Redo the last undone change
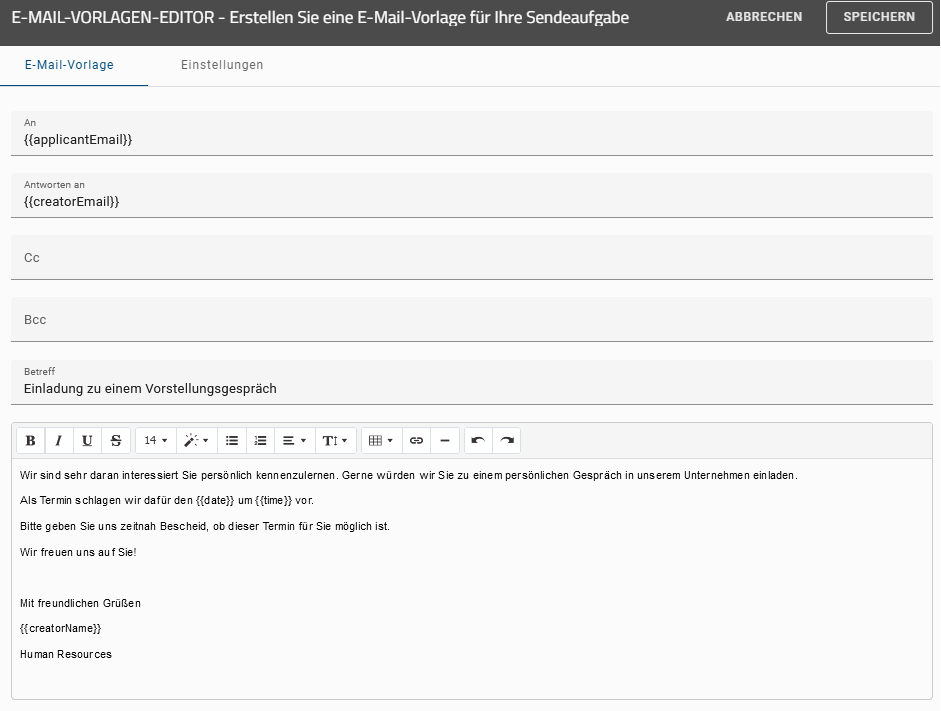 point(506,440)
